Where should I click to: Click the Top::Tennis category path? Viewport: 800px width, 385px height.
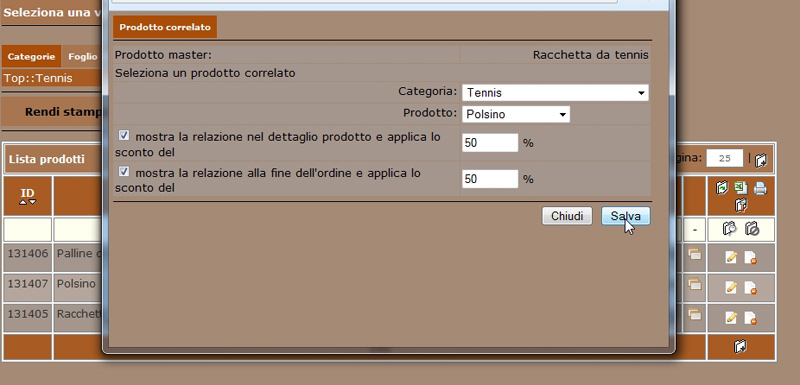(x=38, y=78)
